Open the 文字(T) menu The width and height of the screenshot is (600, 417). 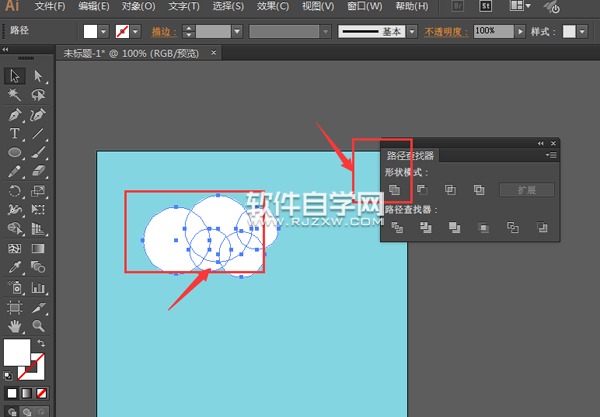184,7
